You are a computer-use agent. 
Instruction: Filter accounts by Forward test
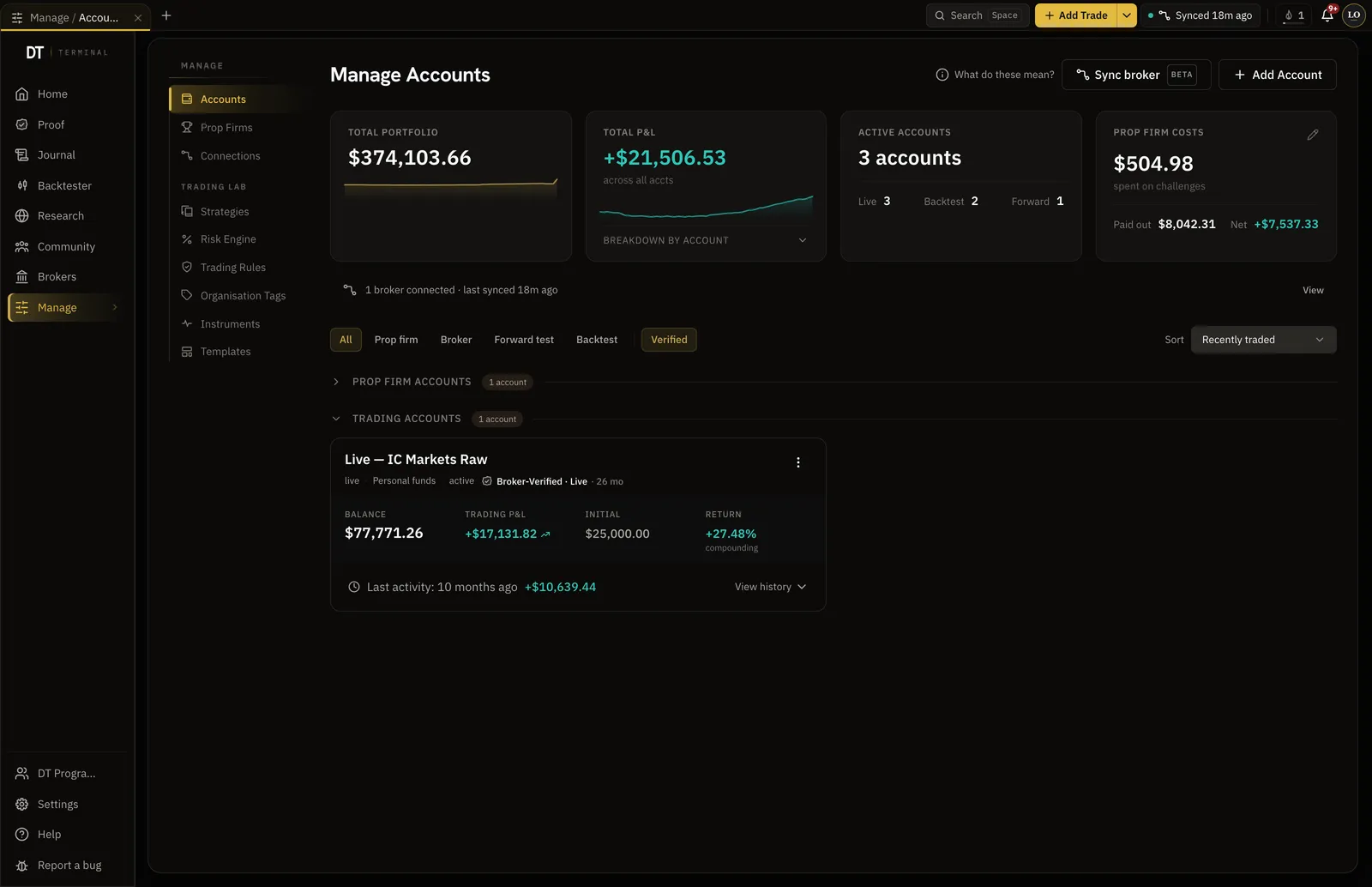[x=524, y=340]
